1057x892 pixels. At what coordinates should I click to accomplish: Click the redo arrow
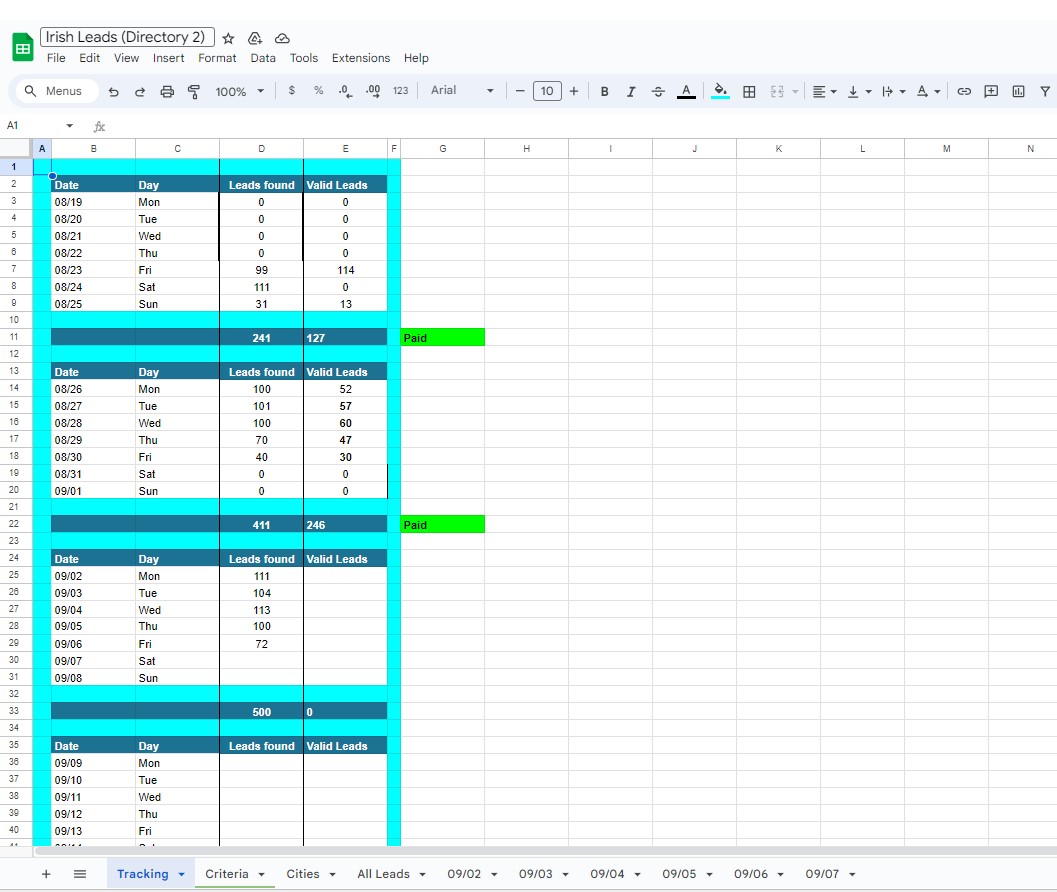(x=140, y=92)
